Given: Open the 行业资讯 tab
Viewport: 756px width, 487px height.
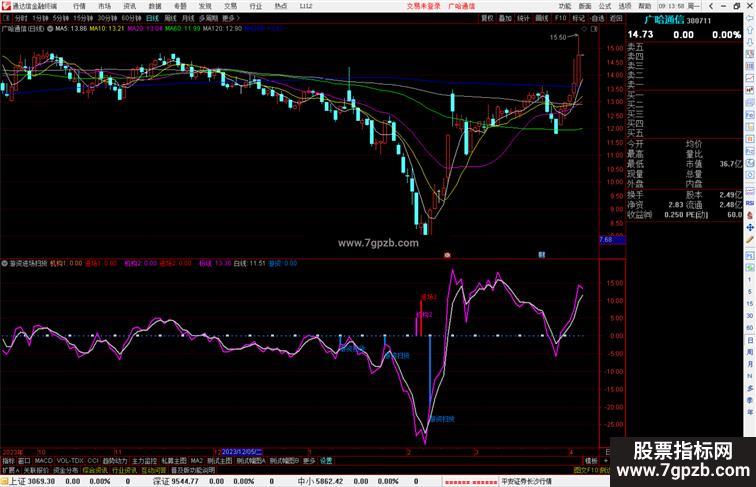Looking at the screenshot, I should coord(124,470).
